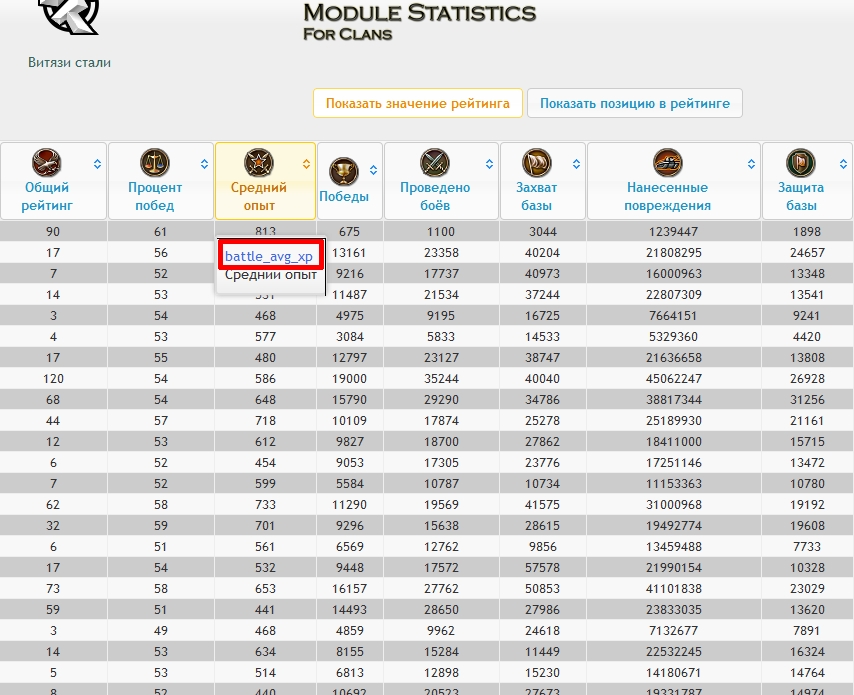Sort by Нанесенные повреждения using its arrows
Screen dimensions: 854x695
(752, 164)
